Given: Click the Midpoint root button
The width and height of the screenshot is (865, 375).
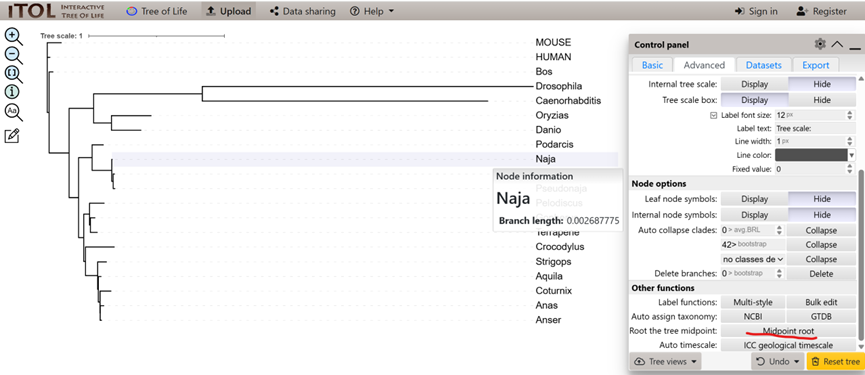Looking at the screenshot, I should tap(788, 331).
